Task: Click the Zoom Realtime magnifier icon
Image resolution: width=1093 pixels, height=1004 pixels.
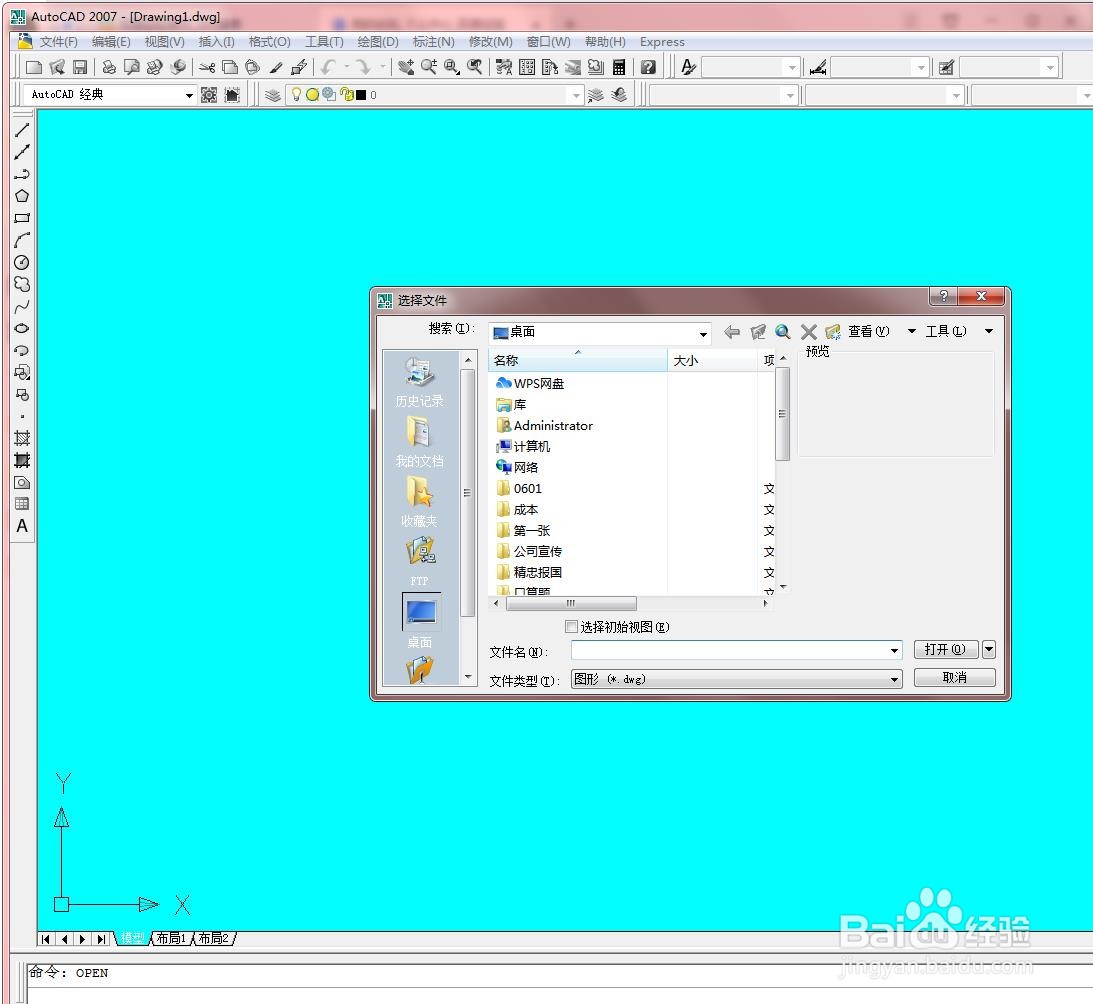Action: (429, 67)
